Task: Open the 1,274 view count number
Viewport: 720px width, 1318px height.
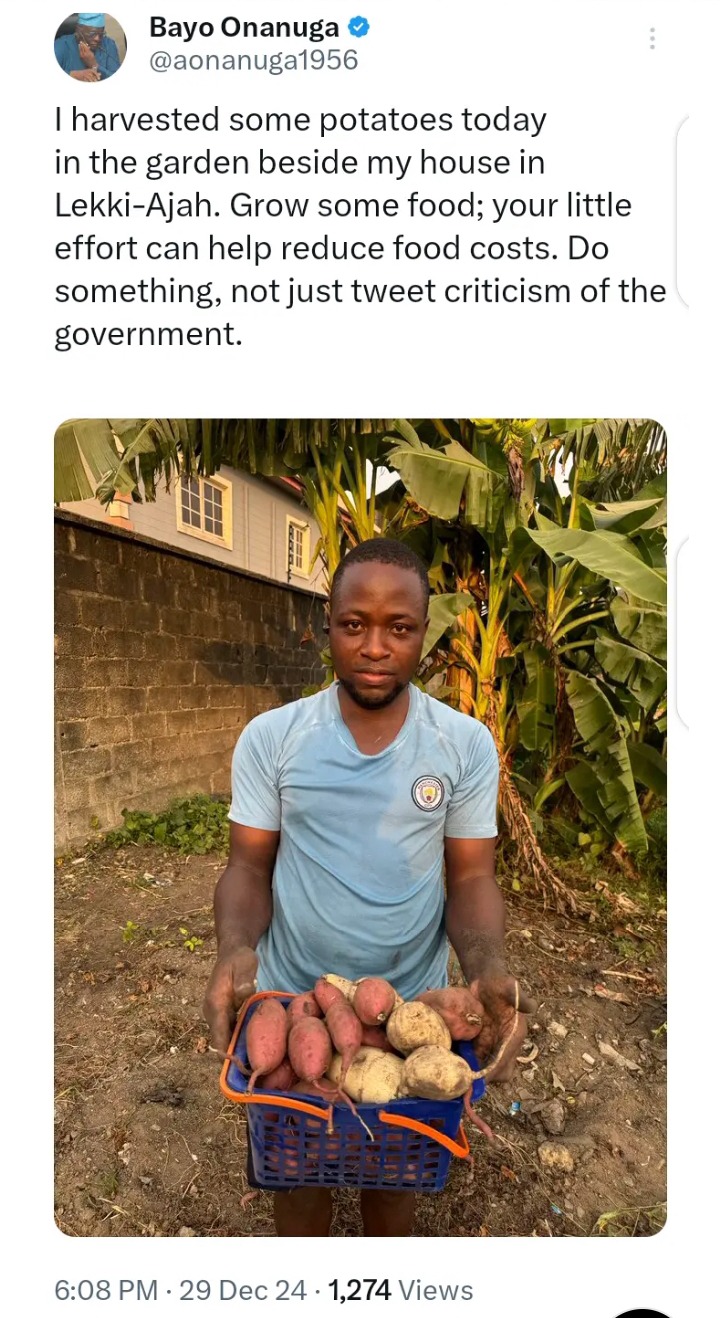Action: click(x=359, y=1290)
